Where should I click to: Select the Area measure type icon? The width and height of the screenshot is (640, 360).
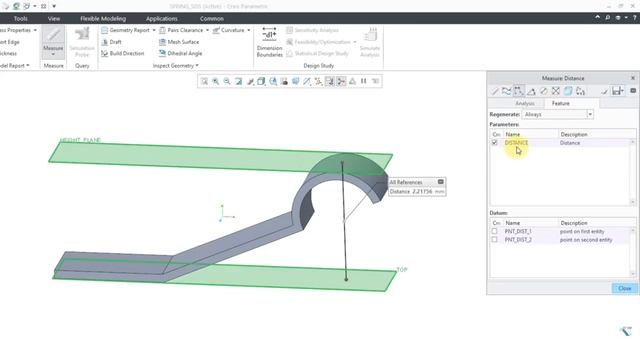point(556,91)
